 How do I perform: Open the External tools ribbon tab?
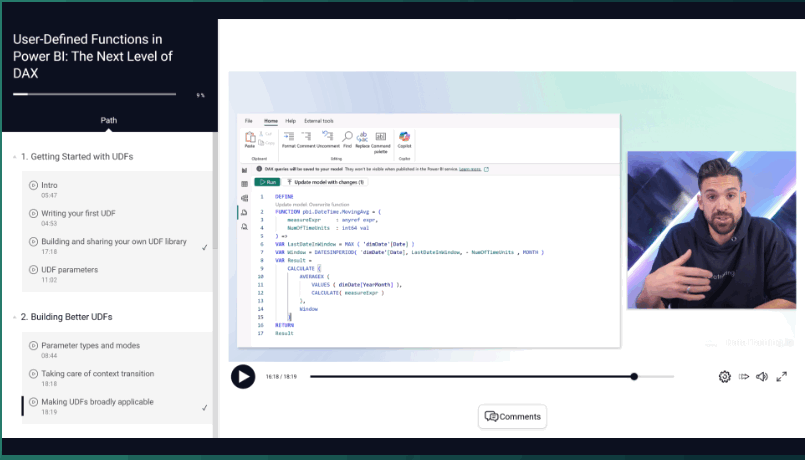pyautogui.click(x=319, y=121)
